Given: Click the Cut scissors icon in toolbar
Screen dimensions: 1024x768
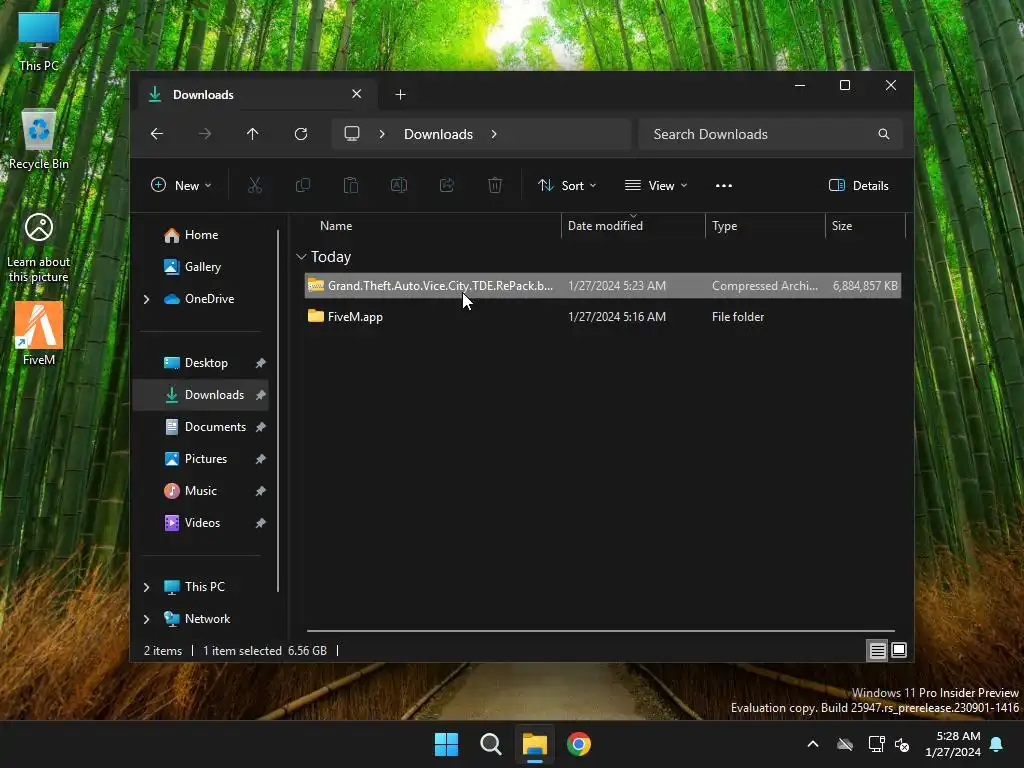Looking at the screenshot, I should 255,185.
